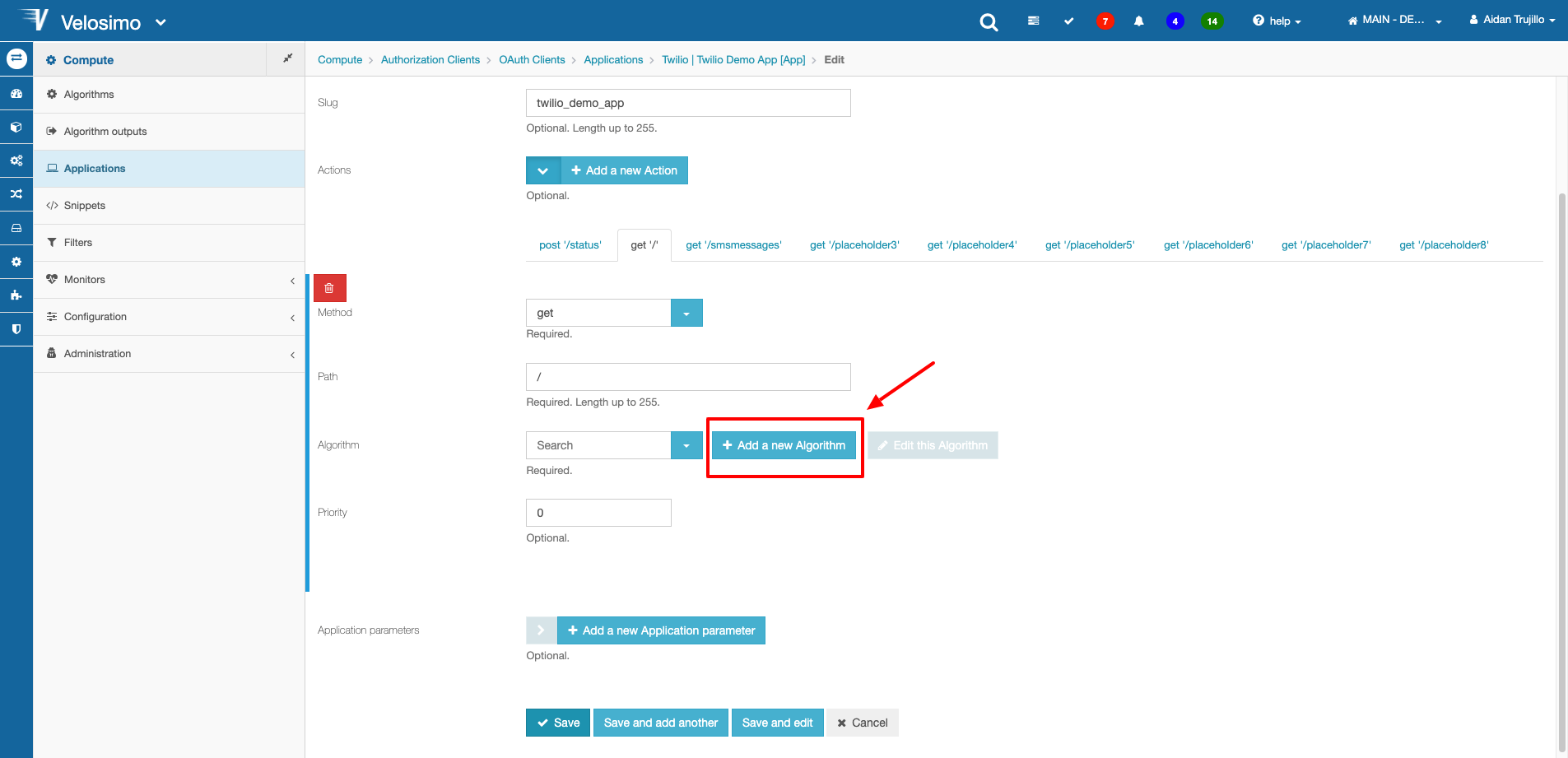Switch to the get '/smsmessages' tab
The width and height of the screenshot is (1568, 758).
tap(733, 245)
